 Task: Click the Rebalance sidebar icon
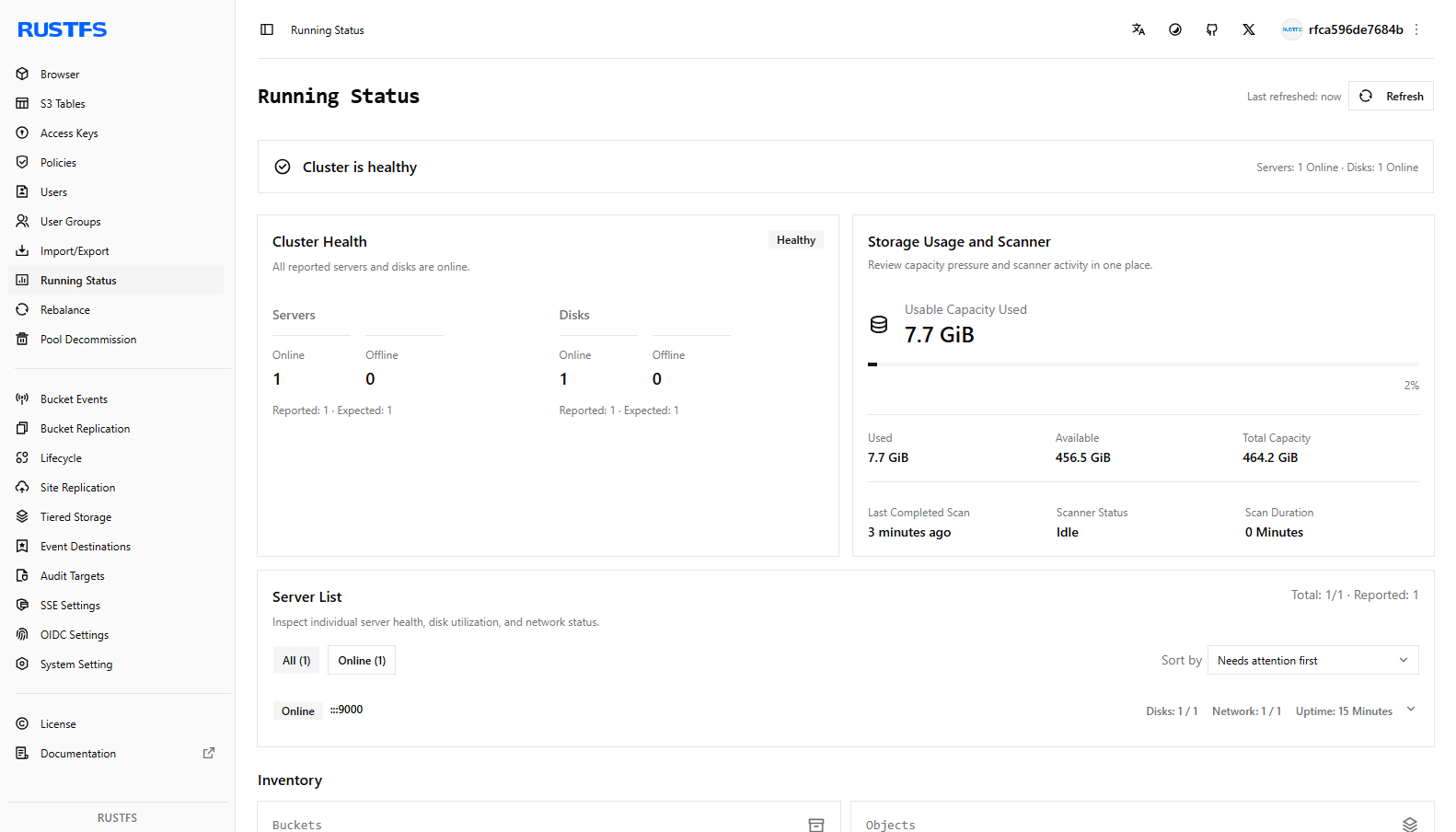(x=22, y=309)
